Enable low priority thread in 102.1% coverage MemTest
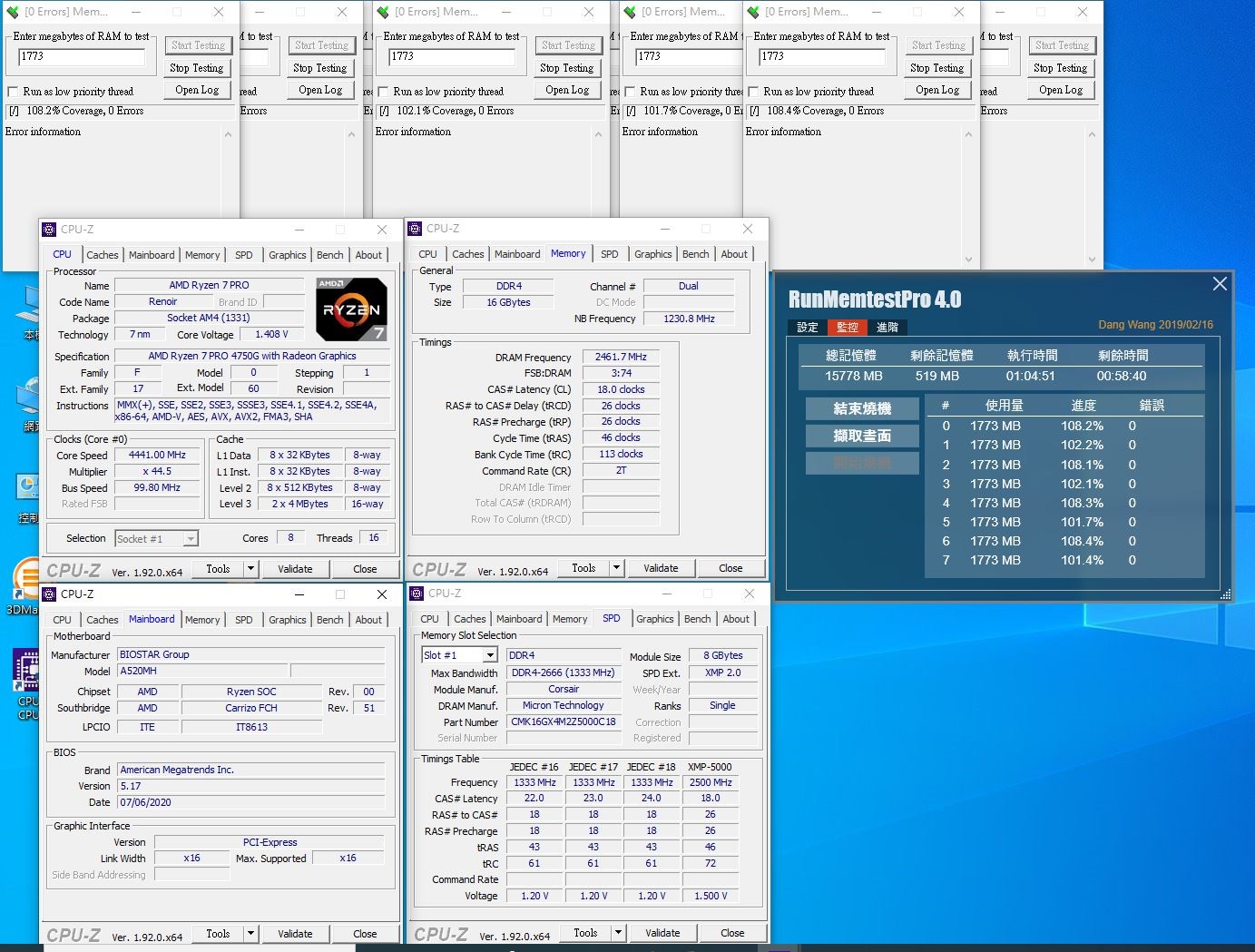This screenshot has width=1255, height=952. tap(383, 92)
